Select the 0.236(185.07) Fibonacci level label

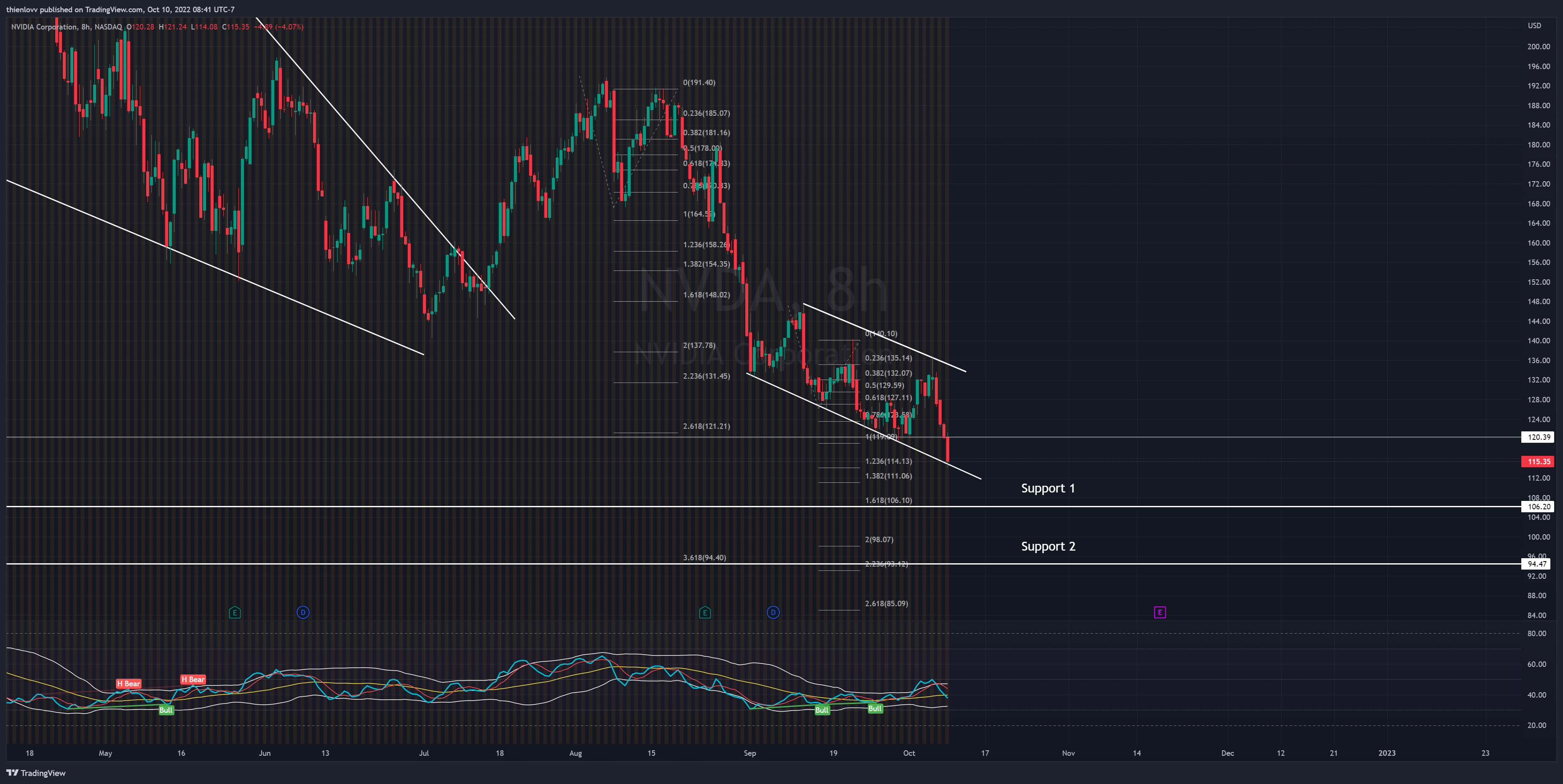point(706,113)
